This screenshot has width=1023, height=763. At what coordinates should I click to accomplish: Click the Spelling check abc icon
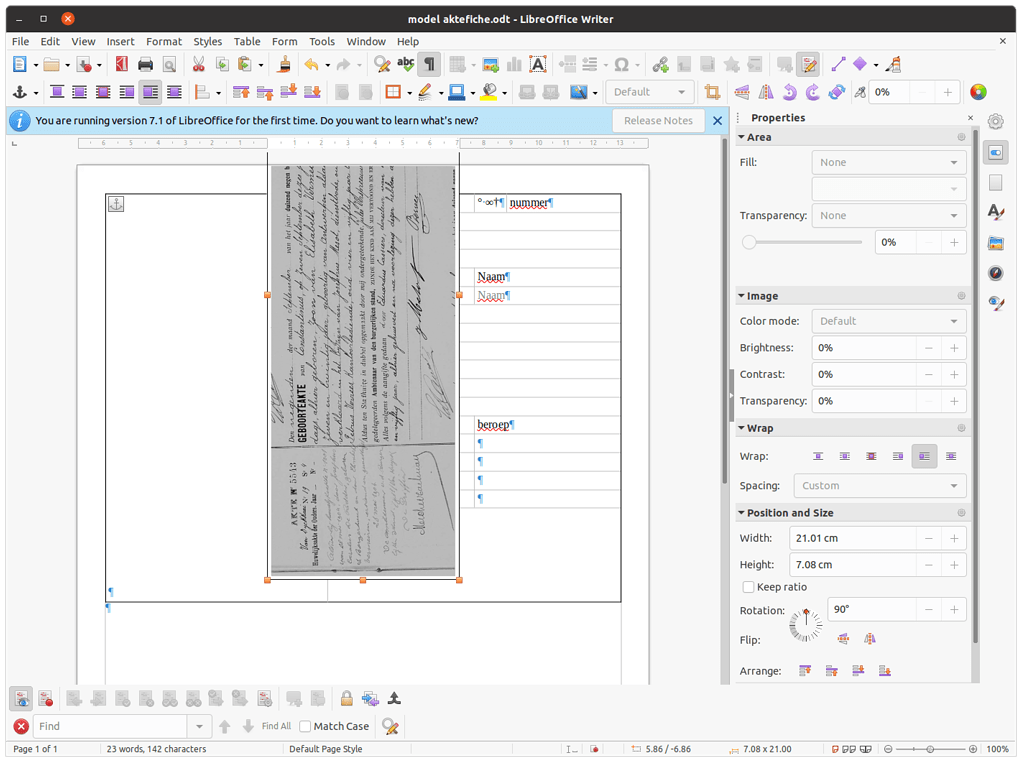406,65
